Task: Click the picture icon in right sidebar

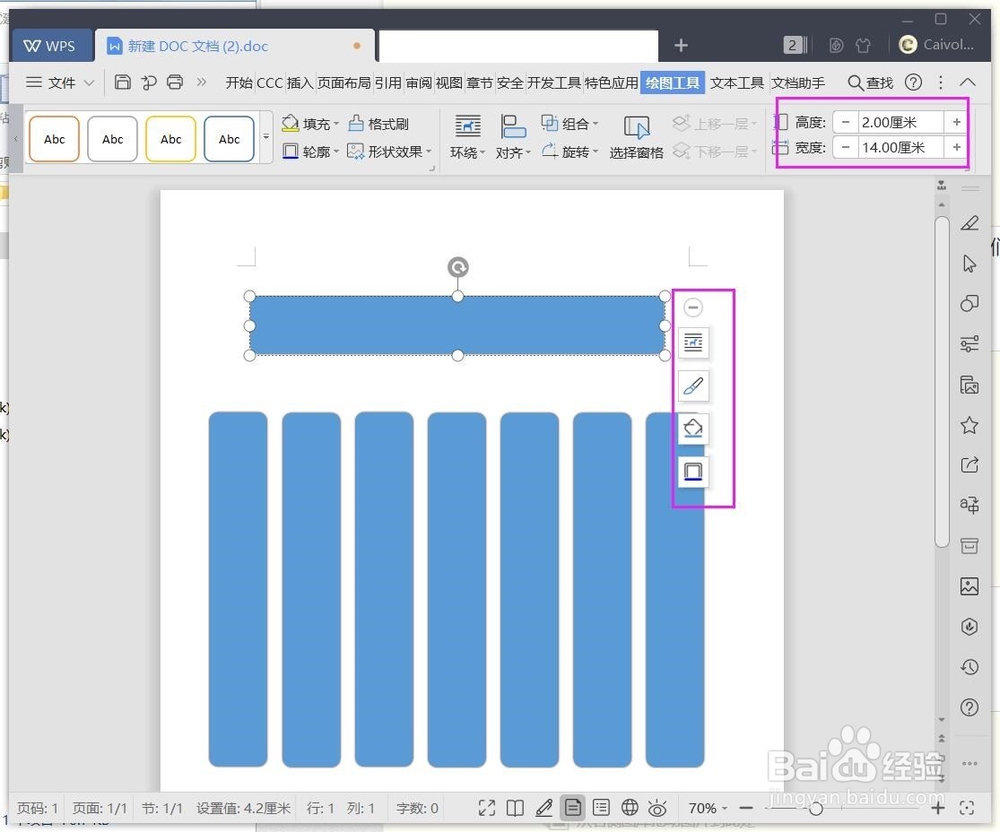Action: tap(969, 586)
